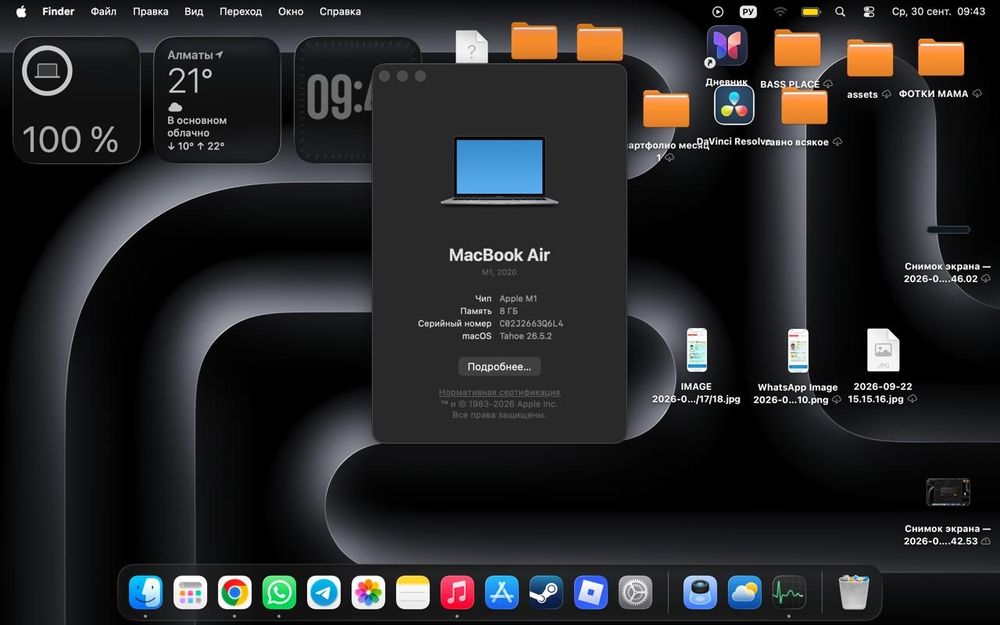This screenshot has height=625, width=1000.
Task: Open the assets folder on desktop
Action: coord(870,58)
